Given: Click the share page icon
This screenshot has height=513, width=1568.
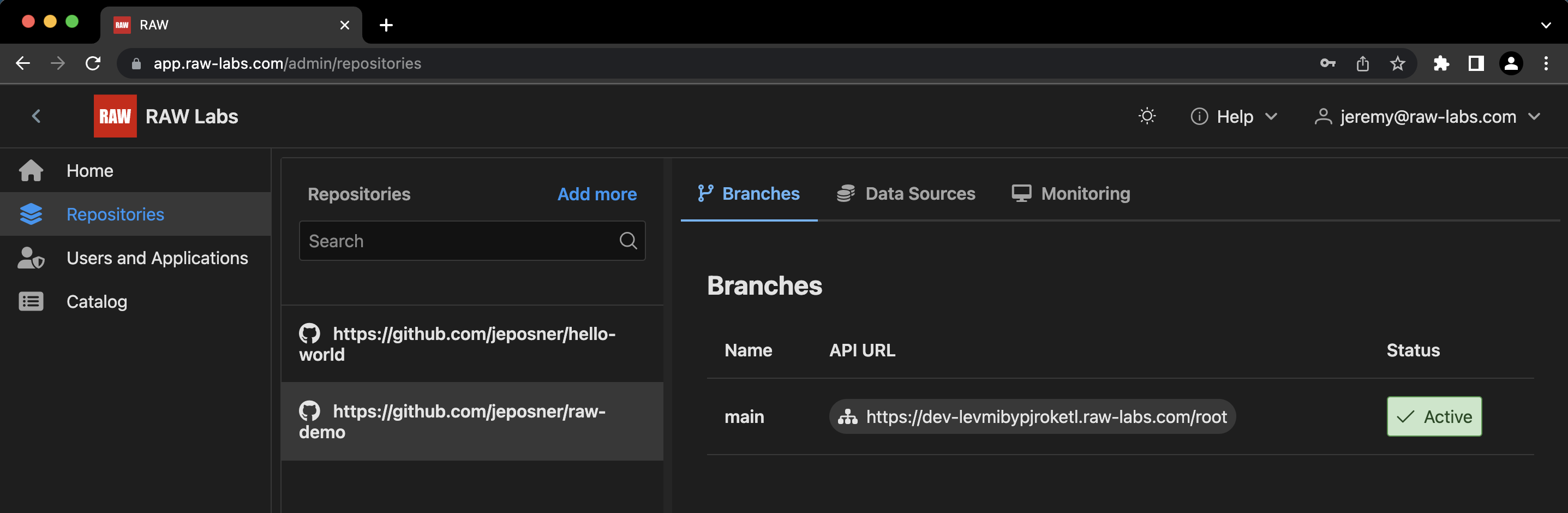Looking at the screenshot, I should point(1363,63).
